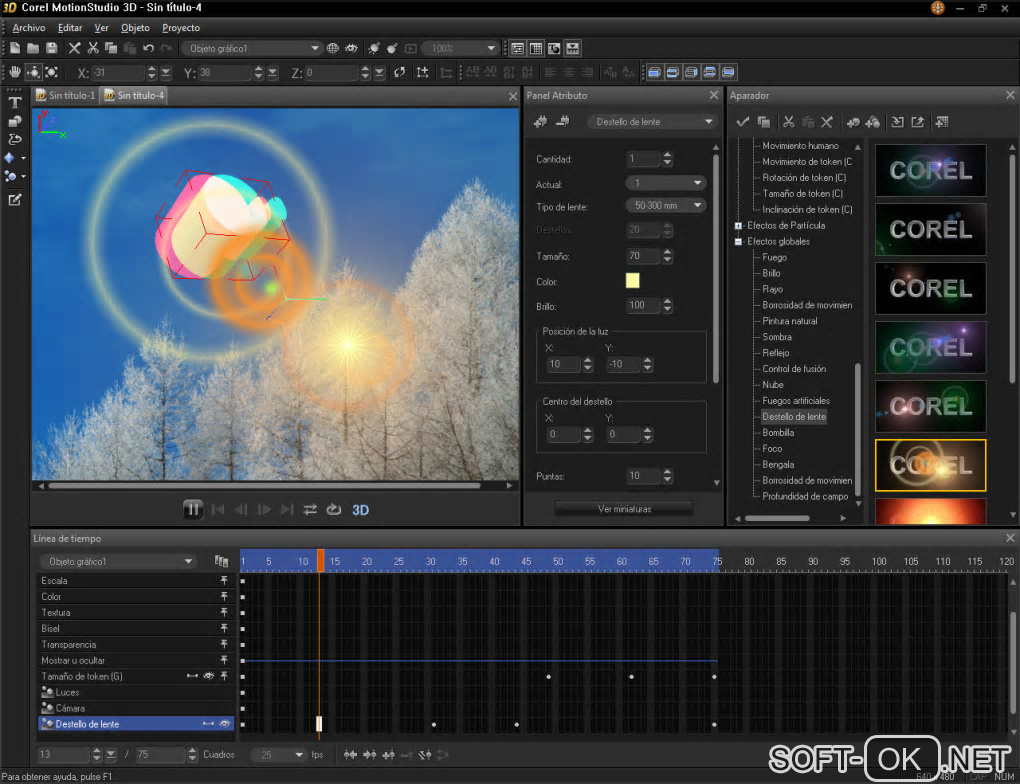The width and height of the screenshot is (1020, 784).
Task: Toggle the pin on Textura track
Action: point(224,612)
